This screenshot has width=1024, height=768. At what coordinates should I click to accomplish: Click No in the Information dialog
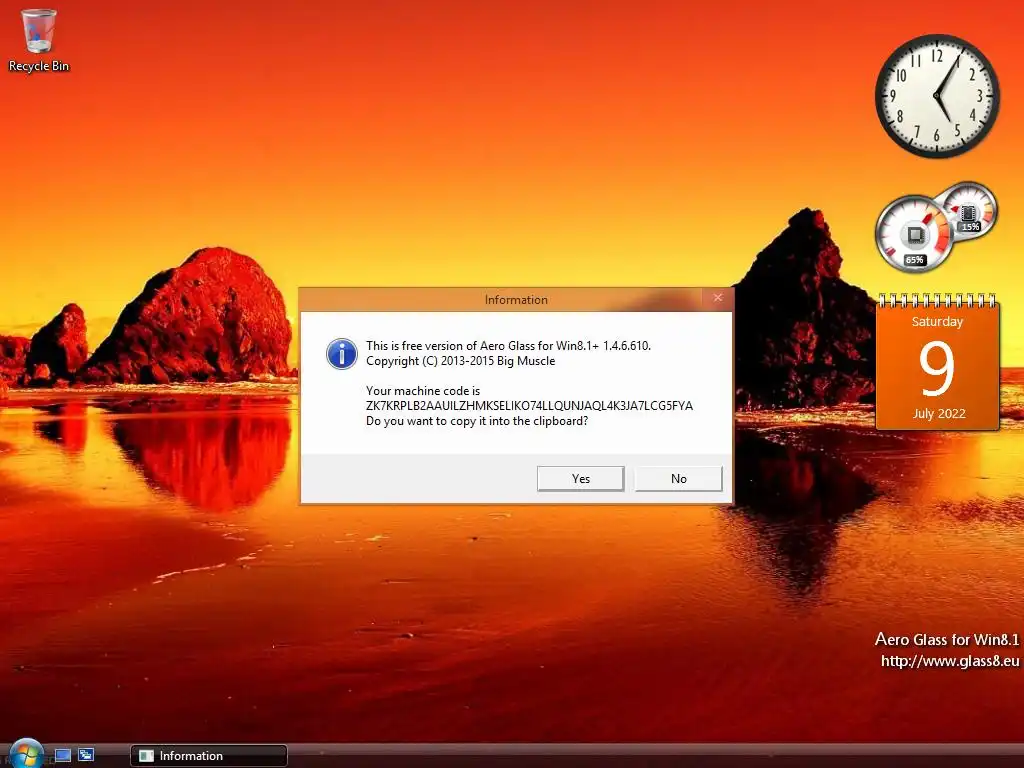click(x=679, y=479)
